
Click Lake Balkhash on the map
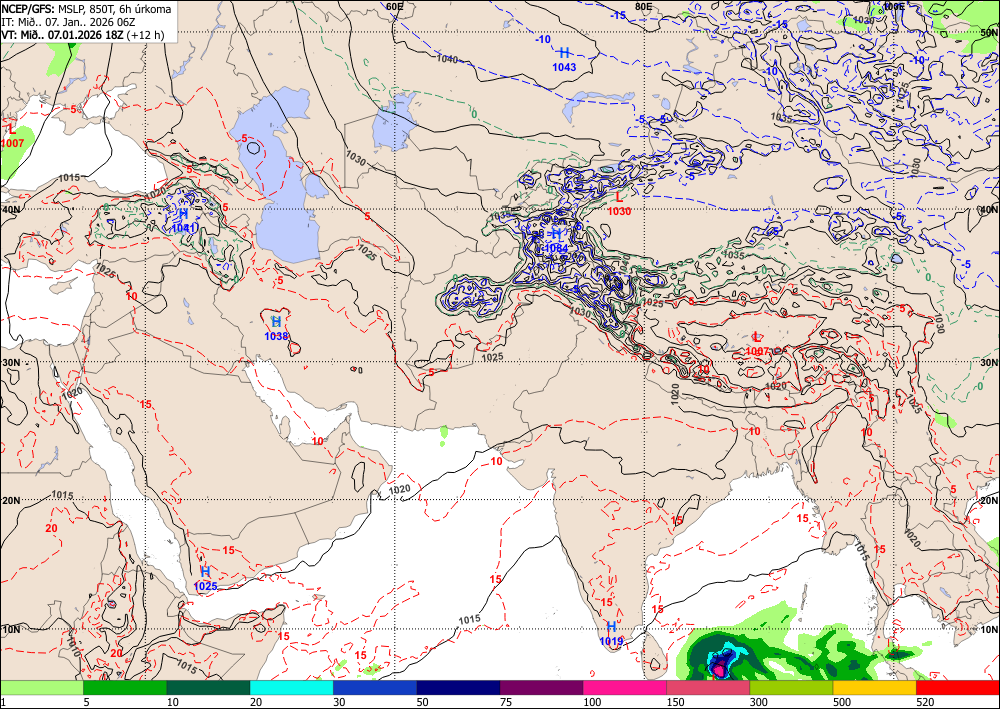(598, 102)
